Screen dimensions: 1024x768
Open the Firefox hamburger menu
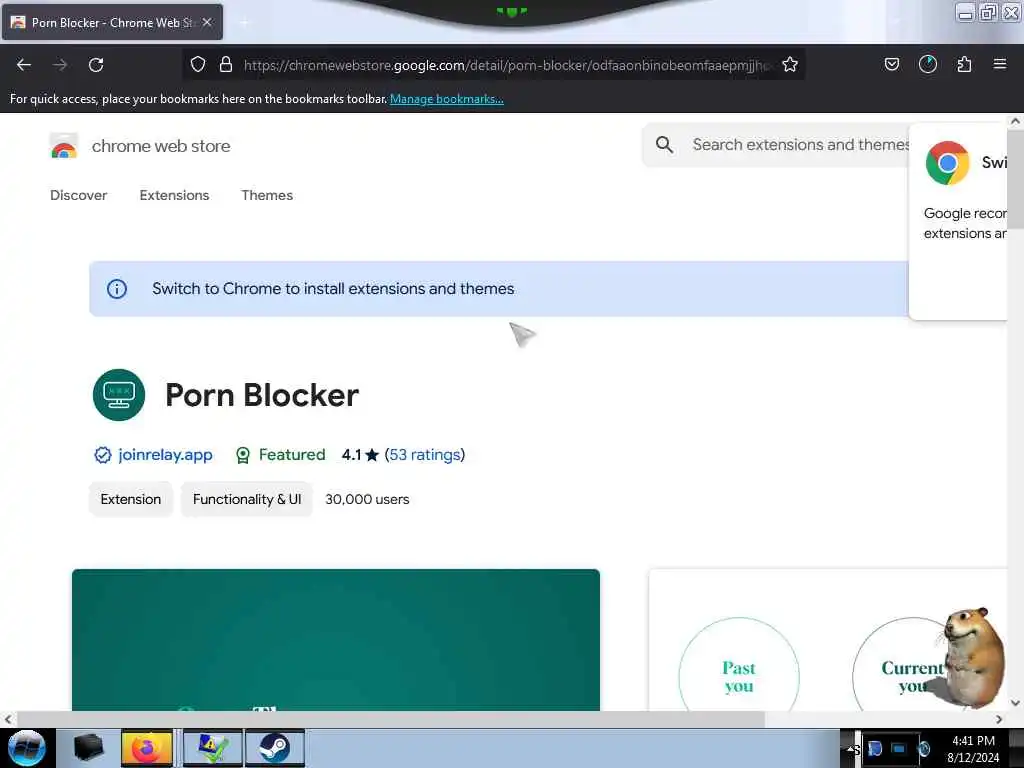click(x=1000, y=64)
